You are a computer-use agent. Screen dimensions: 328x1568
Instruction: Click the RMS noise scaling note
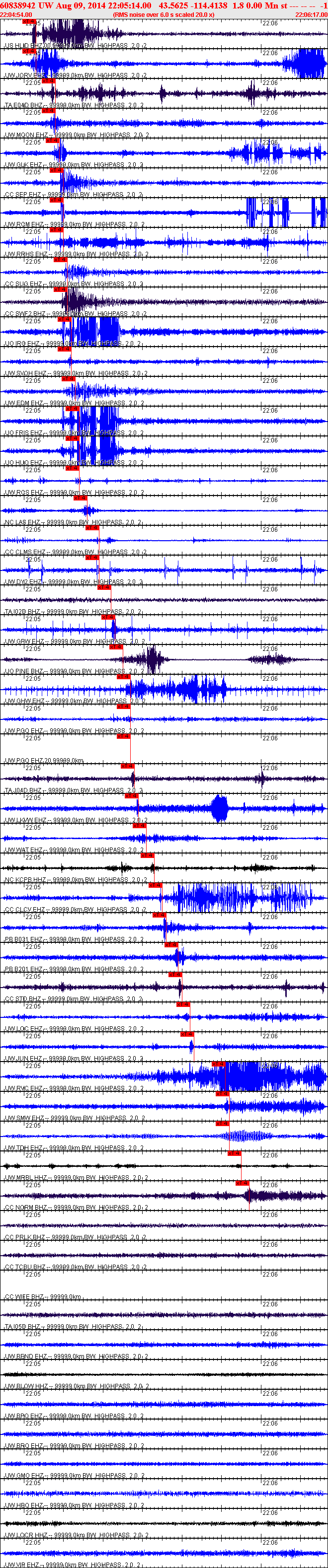(164, 14)
